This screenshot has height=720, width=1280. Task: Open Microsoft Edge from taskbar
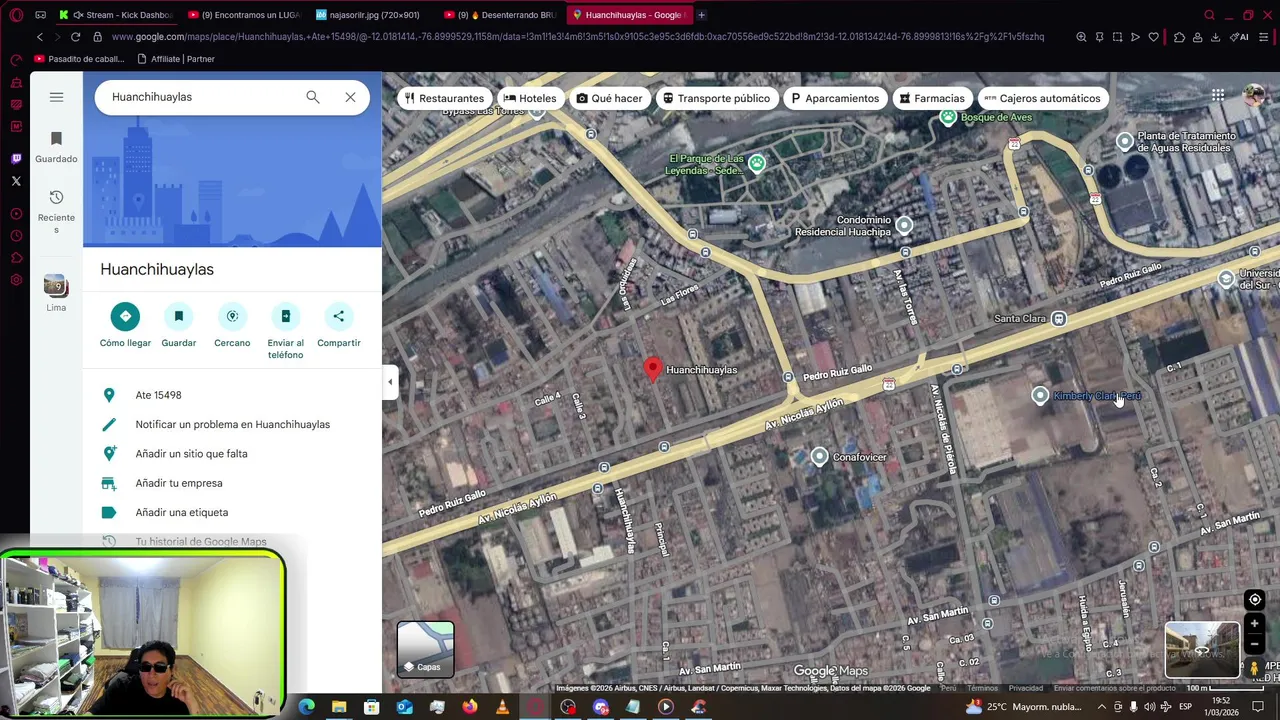click(307, 707)
